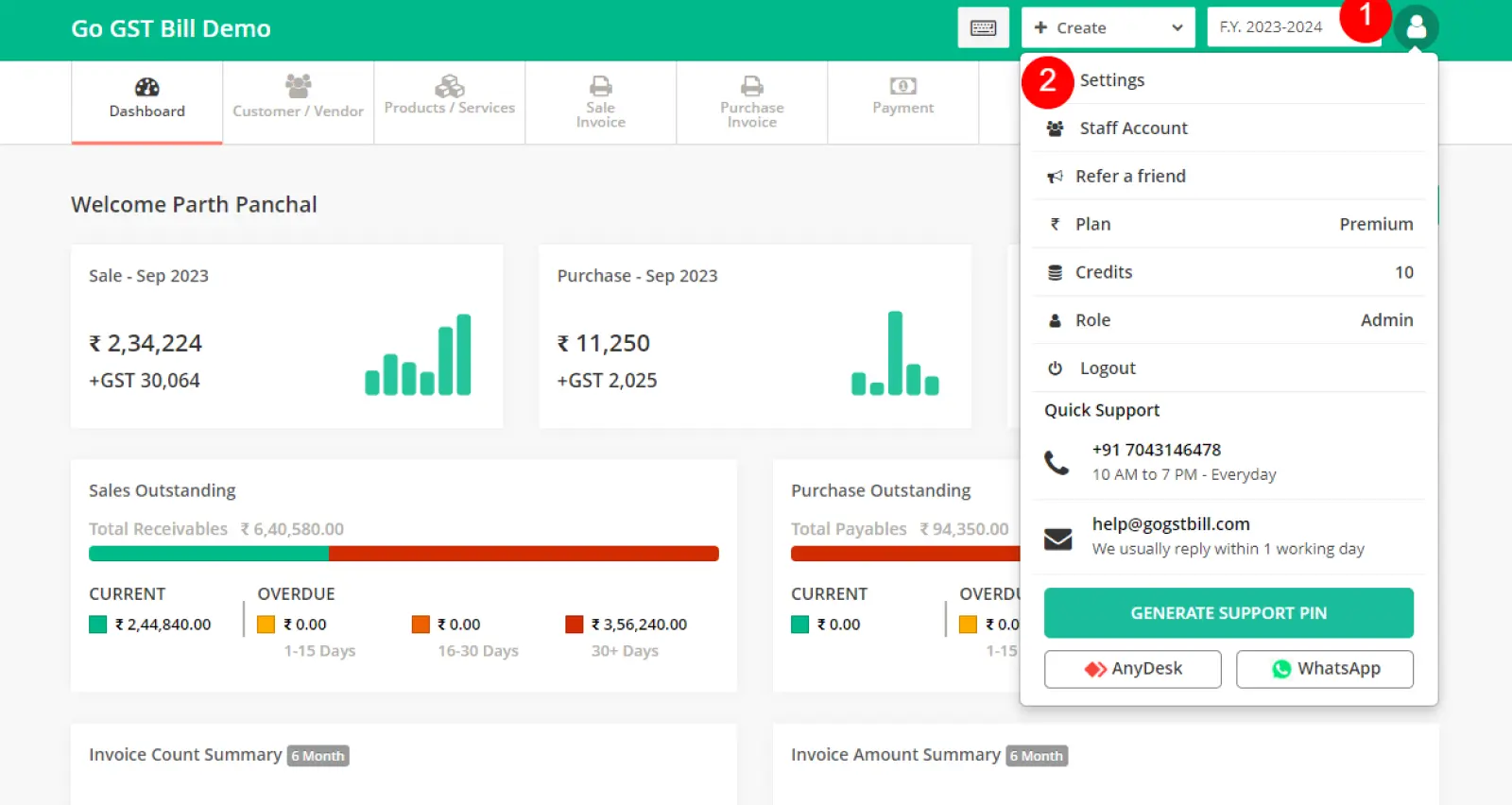Click GENERATE SUPPORT PIN button
The width and height of the screenshot is (1512, 805).
(1228, 613)
